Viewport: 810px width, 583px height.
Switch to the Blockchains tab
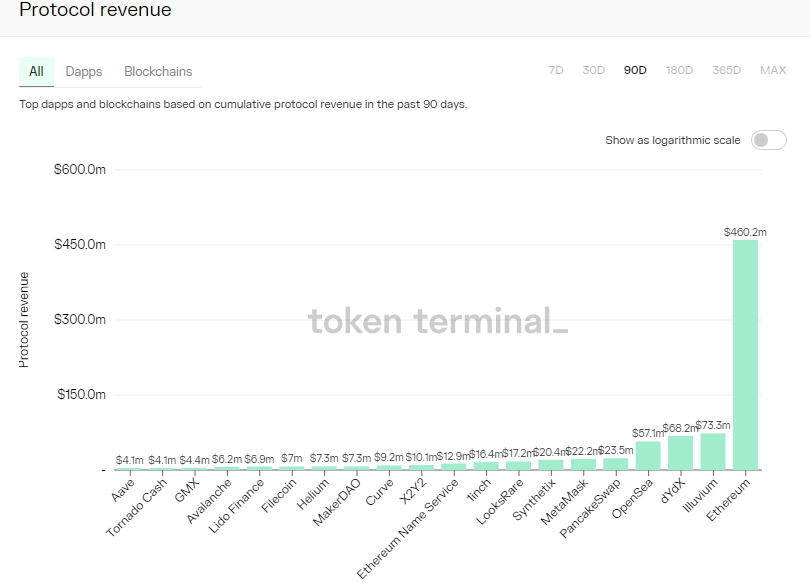158,71
